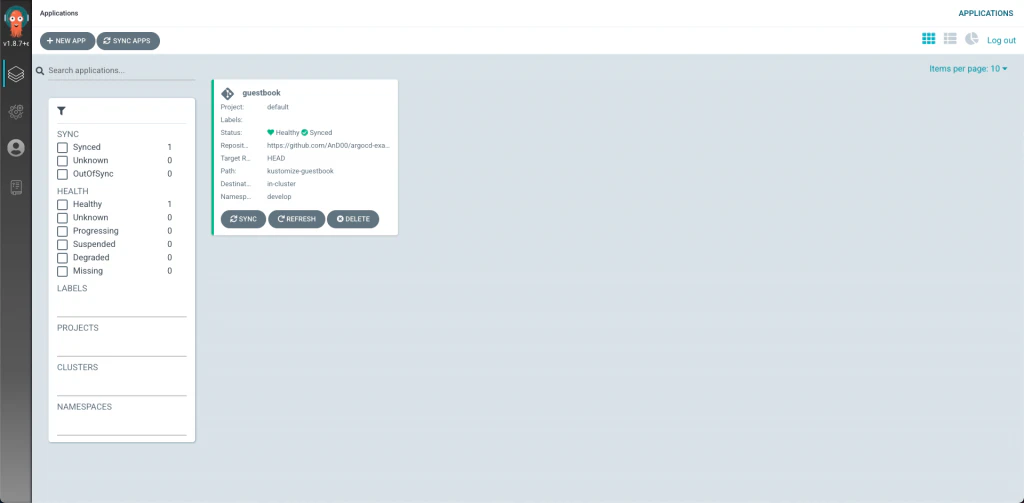
Task: Check the OutOfSync filter
Action: [63, 174]
